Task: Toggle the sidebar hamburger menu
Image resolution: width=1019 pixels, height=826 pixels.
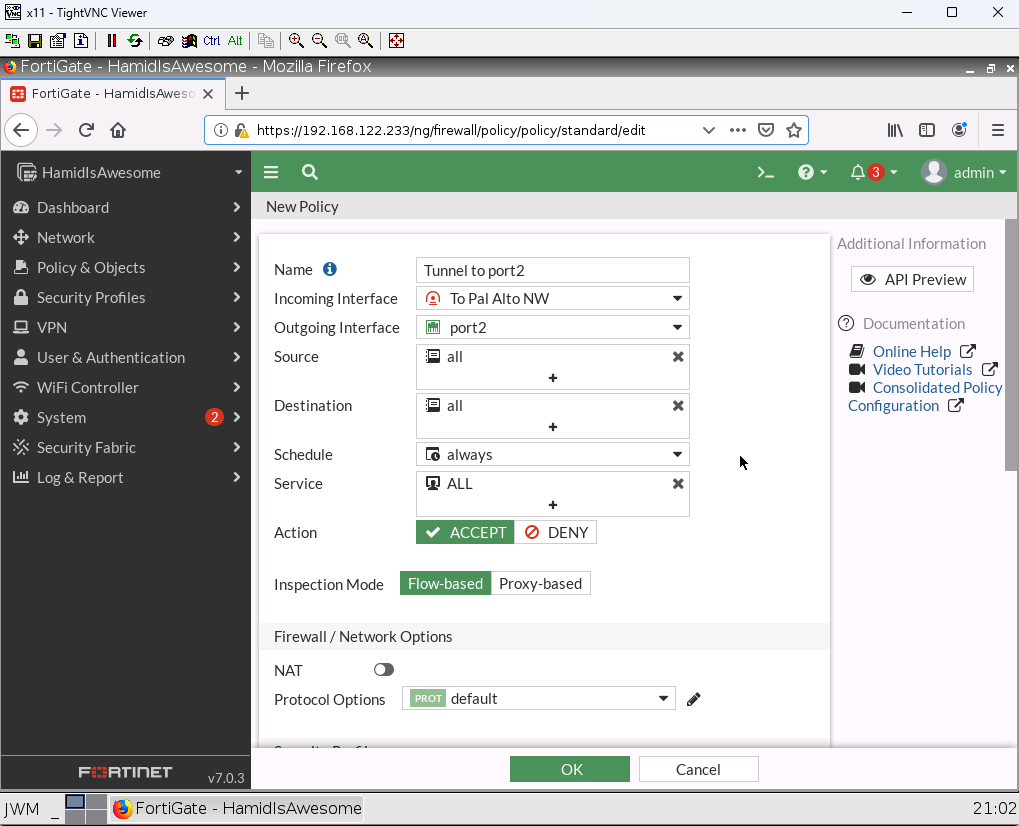Action: point(271,172)
